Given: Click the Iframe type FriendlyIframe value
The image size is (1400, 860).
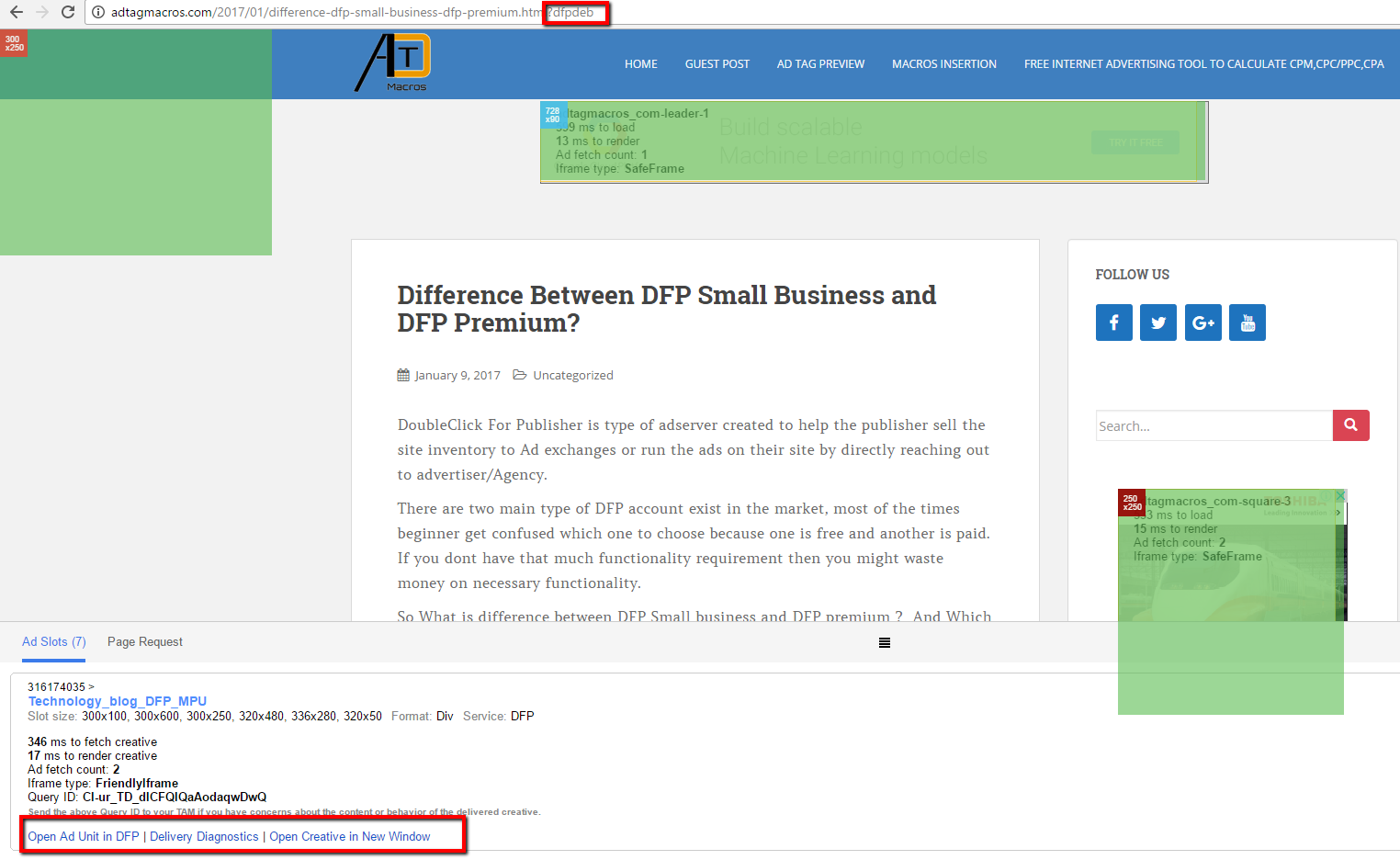Looking at the screenshot, I should coord(137,783).
